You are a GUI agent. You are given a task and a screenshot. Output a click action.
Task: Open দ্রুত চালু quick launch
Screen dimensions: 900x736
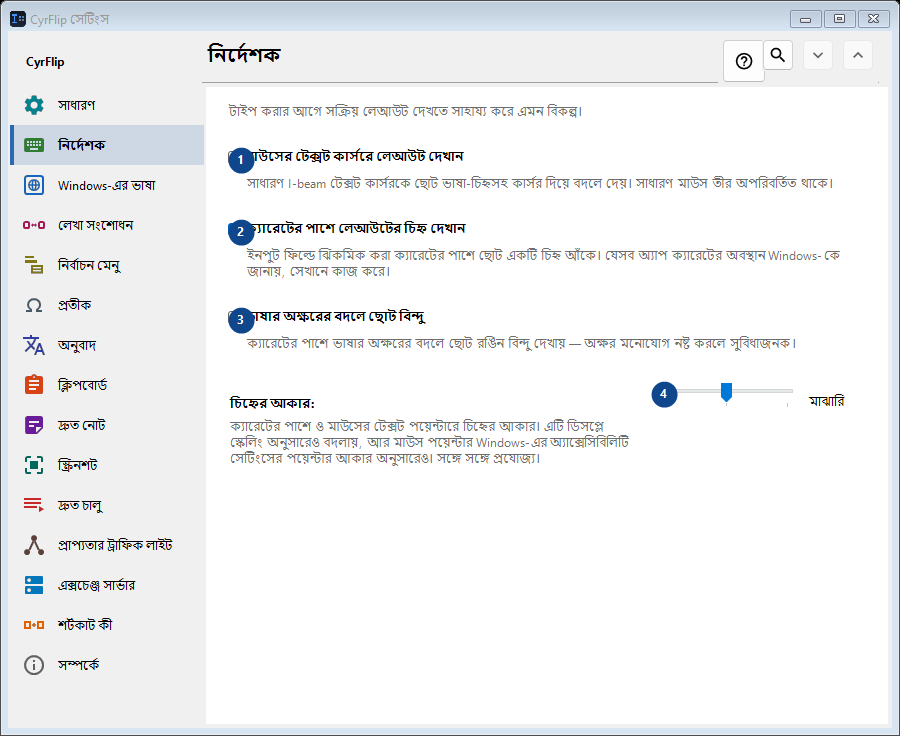click(x=107, y=505)
